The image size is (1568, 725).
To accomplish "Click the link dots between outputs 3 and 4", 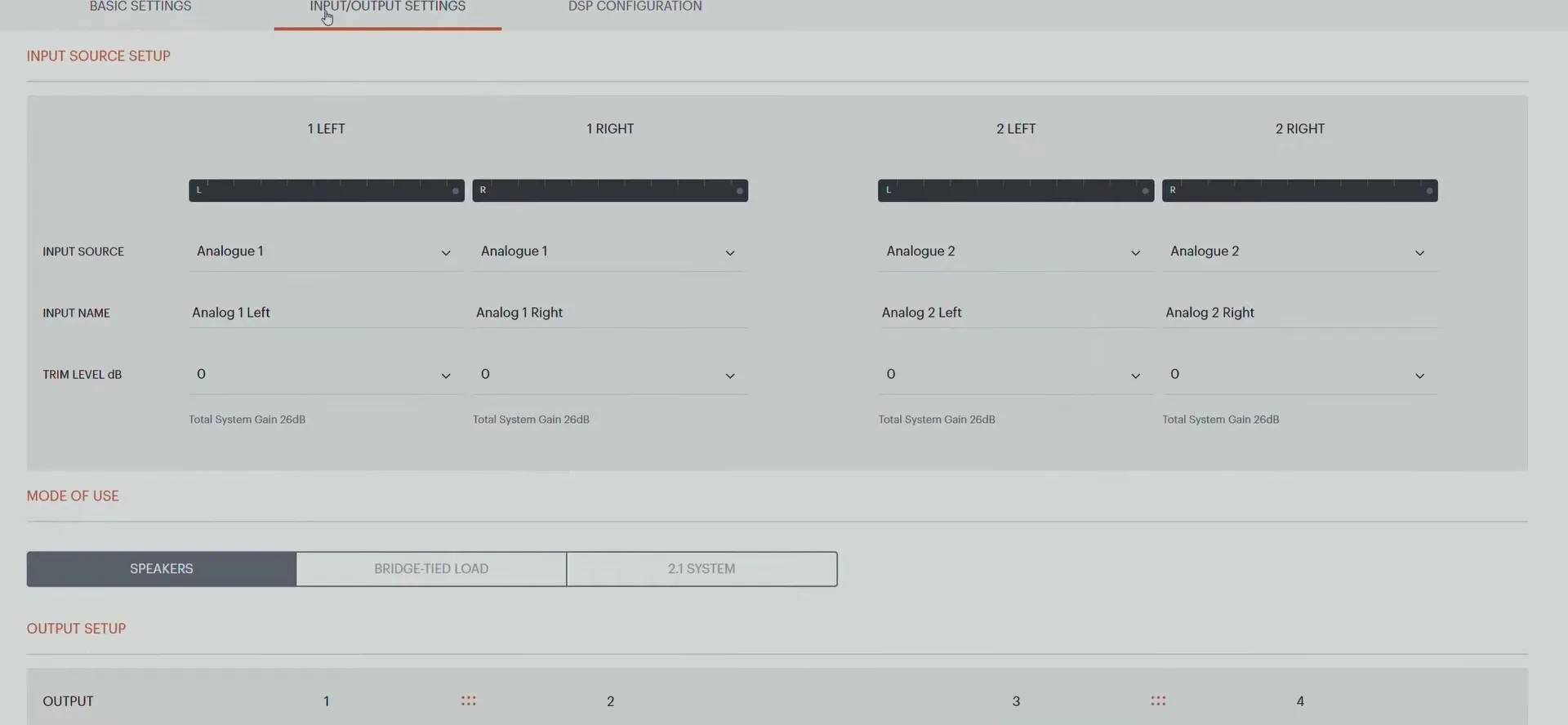I will click(x=1158, y=701).
